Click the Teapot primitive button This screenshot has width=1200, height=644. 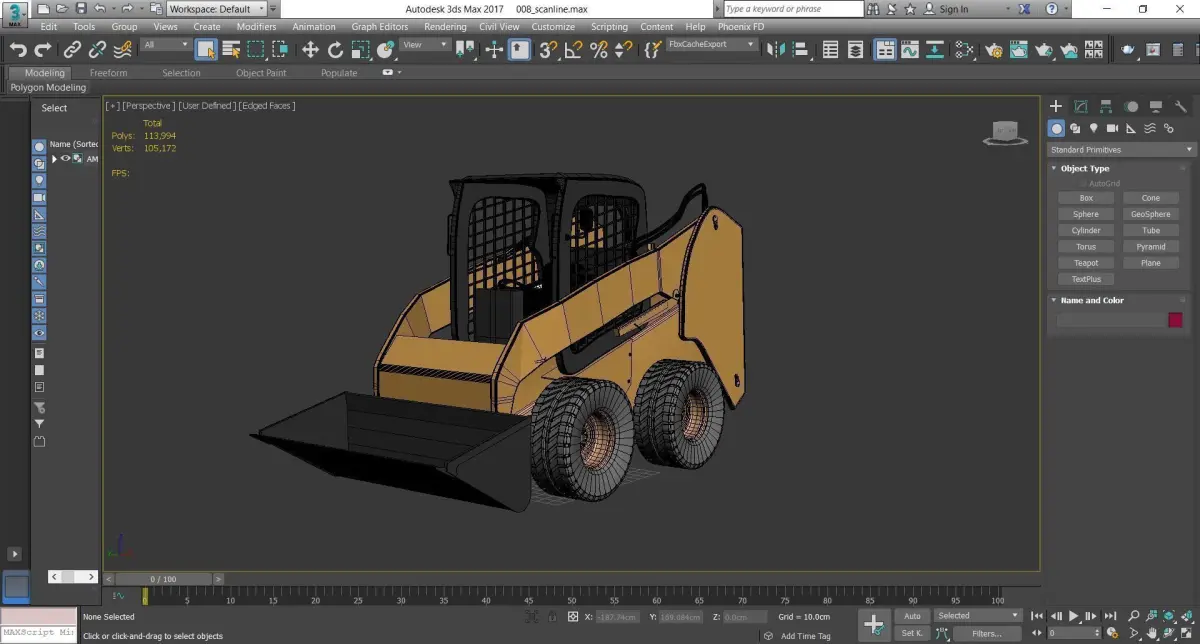click(1085, 263)
